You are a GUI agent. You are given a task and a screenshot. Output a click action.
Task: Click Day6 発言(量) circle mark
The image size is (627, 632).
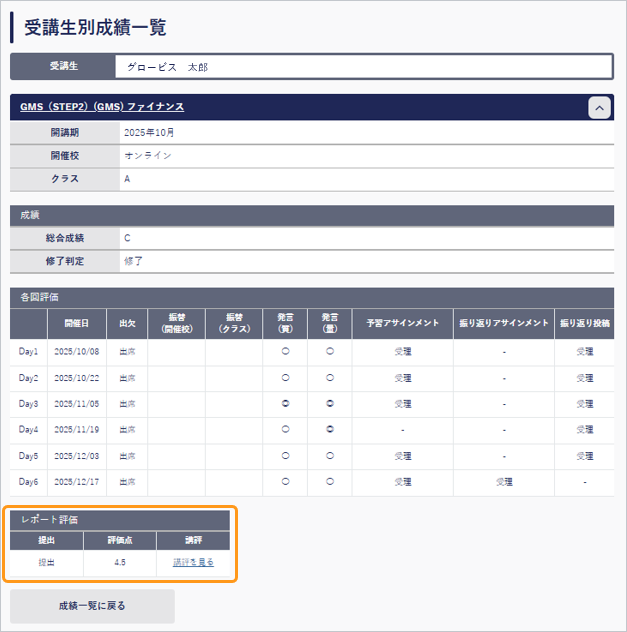pos(329,482)
